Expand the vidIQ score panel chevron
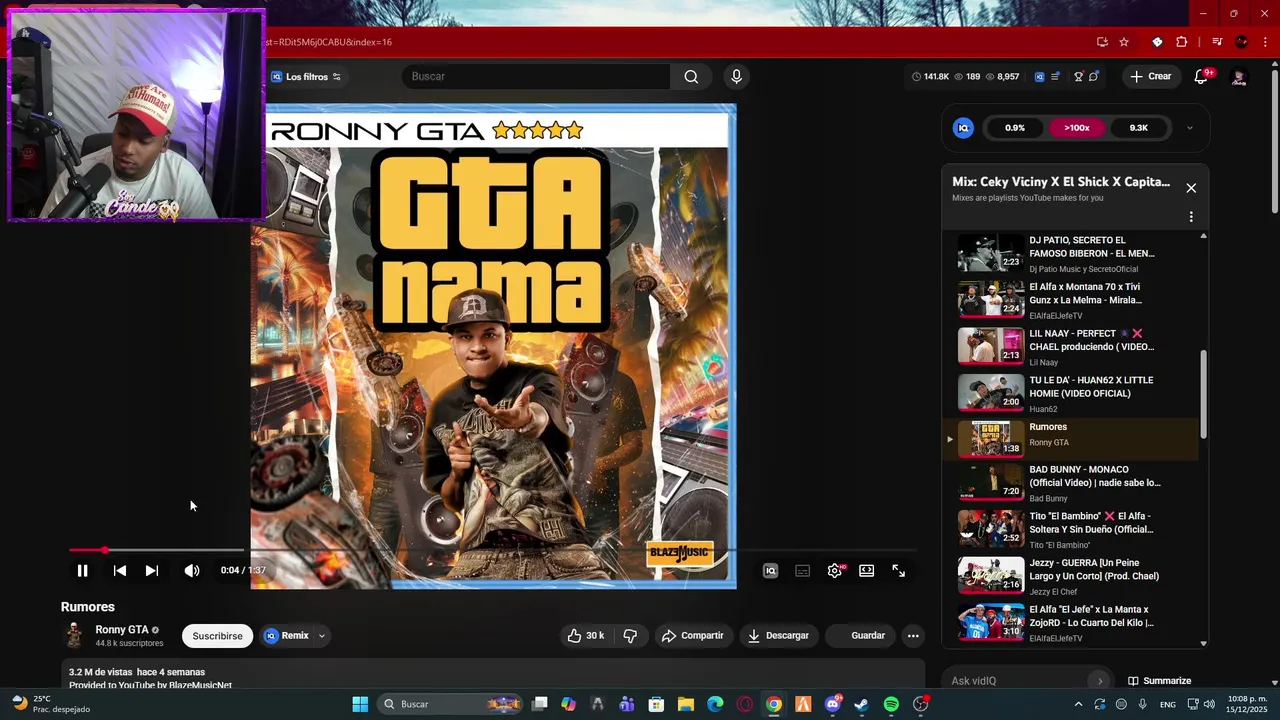This screenshot has width=1280, height=720. click(1189, 128)
